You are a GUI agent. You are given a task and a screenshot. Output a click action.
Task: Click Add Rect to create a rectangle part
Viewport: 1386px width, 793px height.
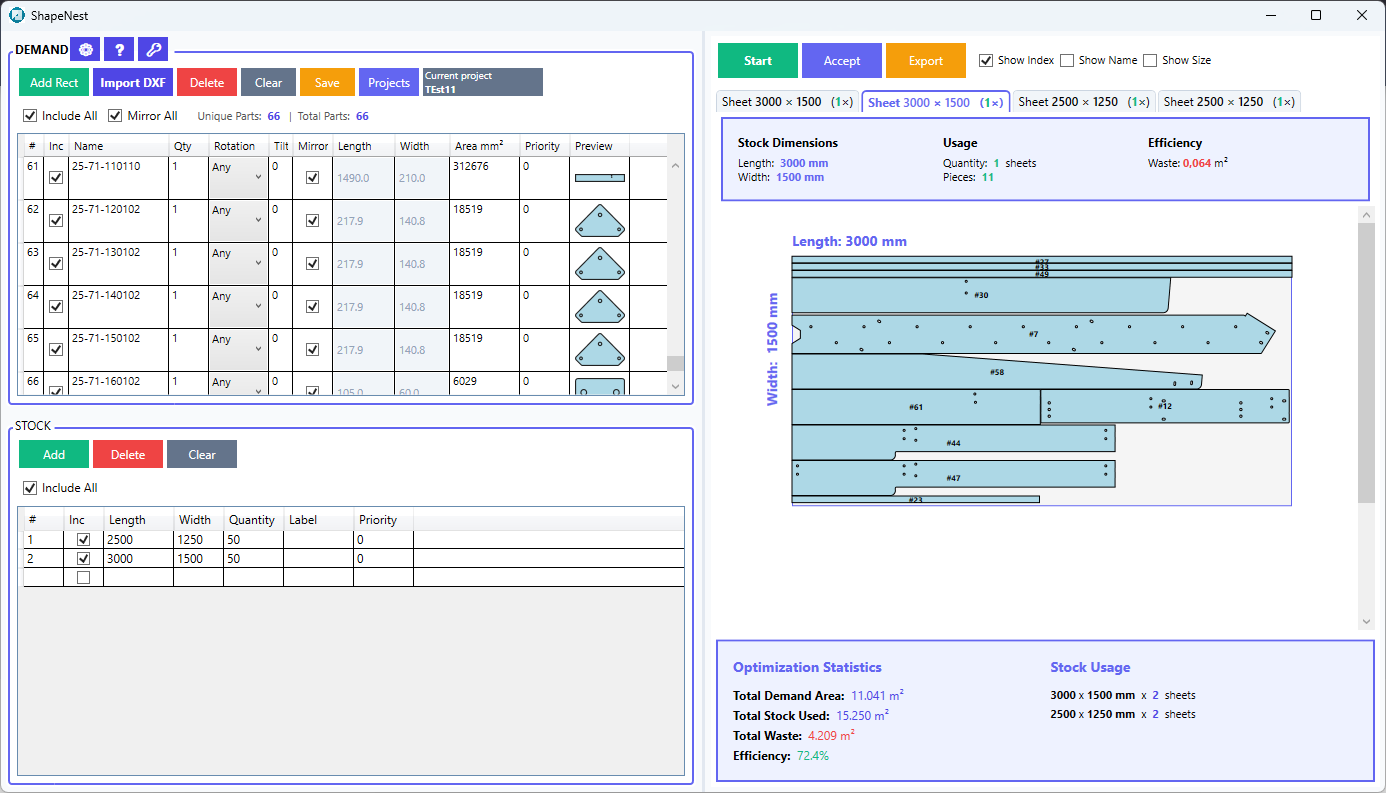tap(53, 81)
